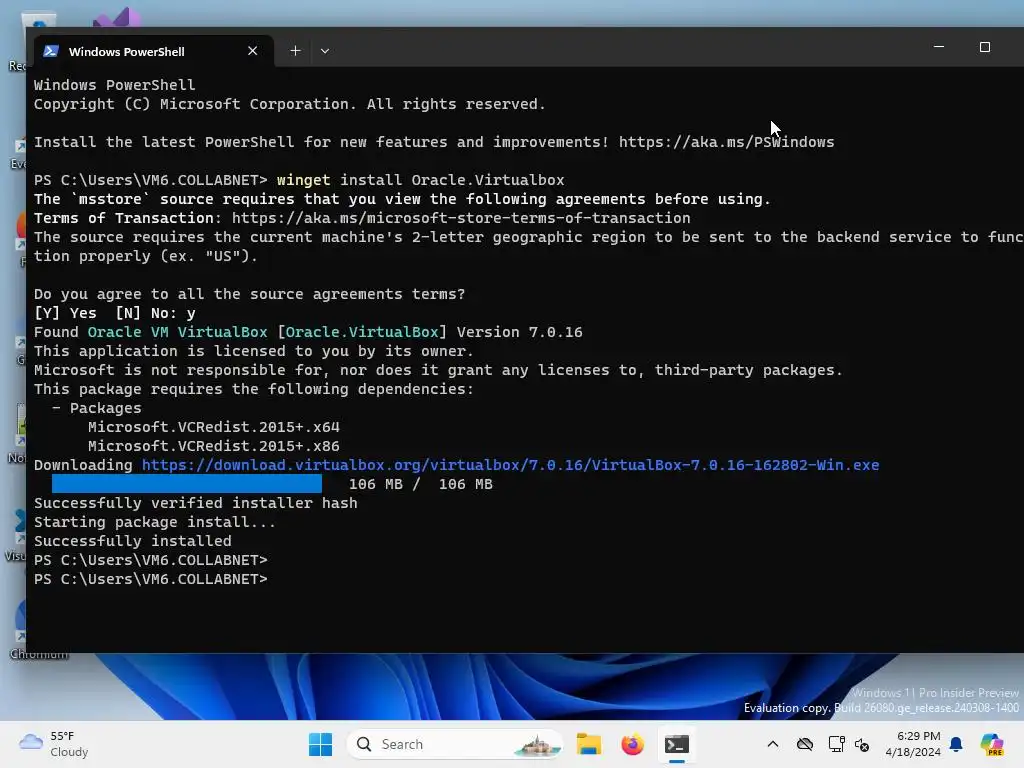Click the muted volume tray icon

point(862,744)
